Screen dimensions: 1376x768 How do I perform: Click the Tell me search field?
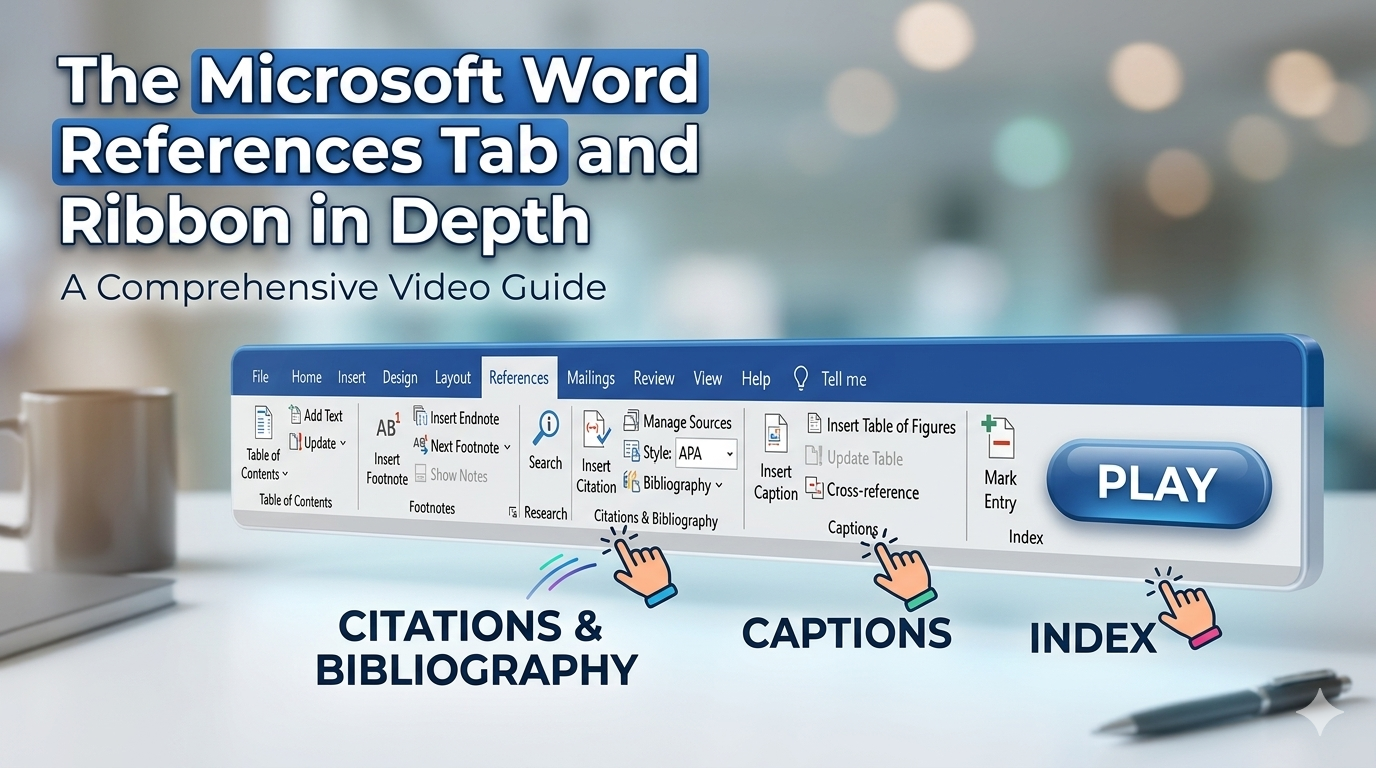(x=843, y=379)
